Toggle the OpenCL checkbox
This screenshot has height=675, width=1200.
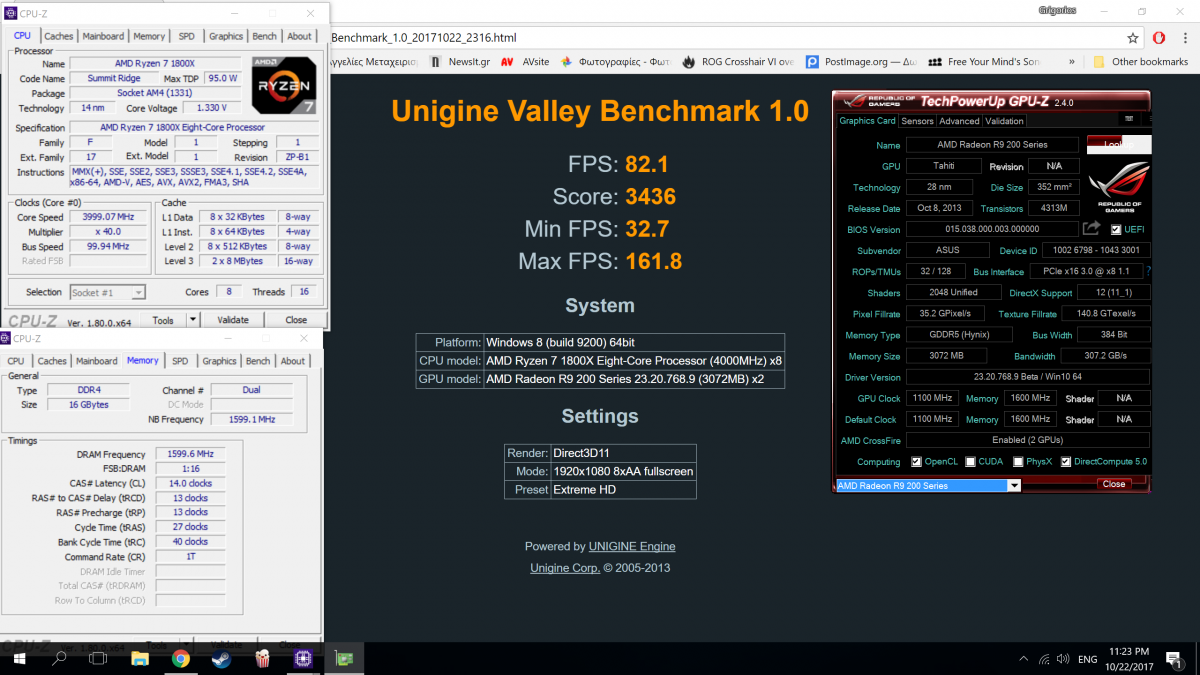coord(917,462)
